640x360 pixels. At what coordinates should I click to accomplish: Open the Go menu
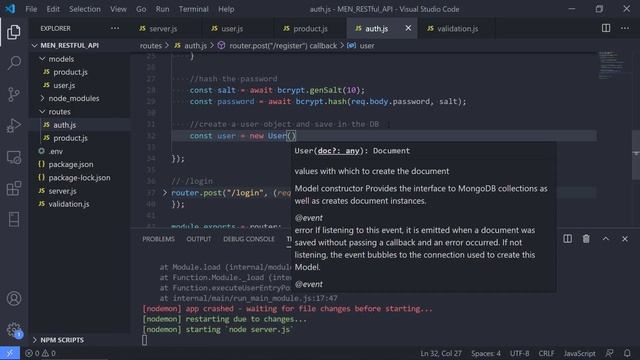(141, 9)
